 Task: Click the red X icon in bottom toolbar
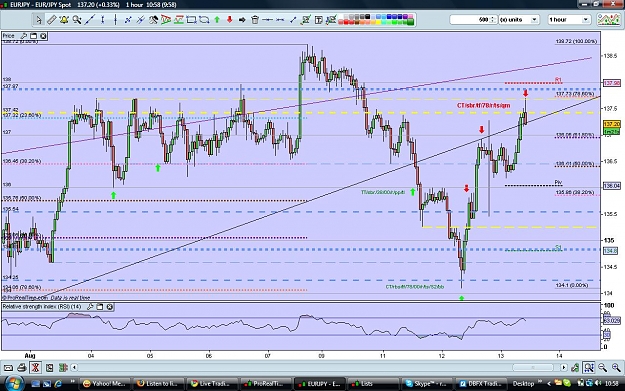click(x=35, y=367)
